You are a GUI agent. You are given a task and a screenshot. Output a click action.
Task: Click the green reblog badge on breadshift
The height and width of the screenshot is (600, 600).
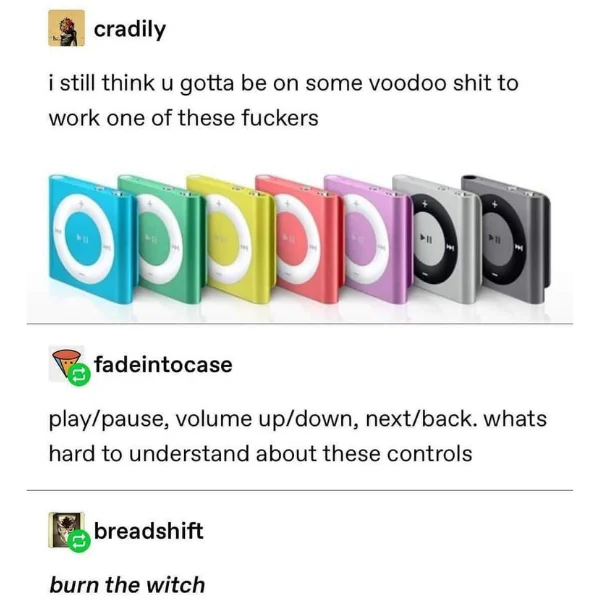79,541
